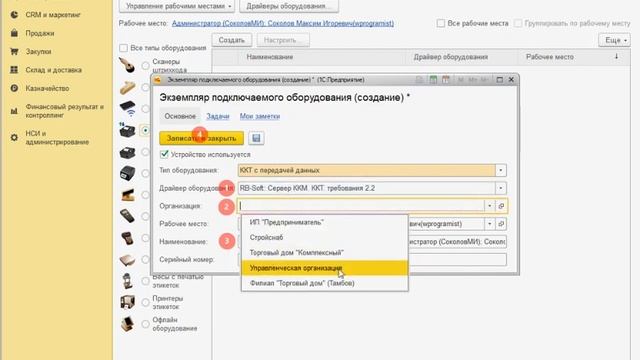
Task: Click into the Организация input field
Action: pos(361,206)
